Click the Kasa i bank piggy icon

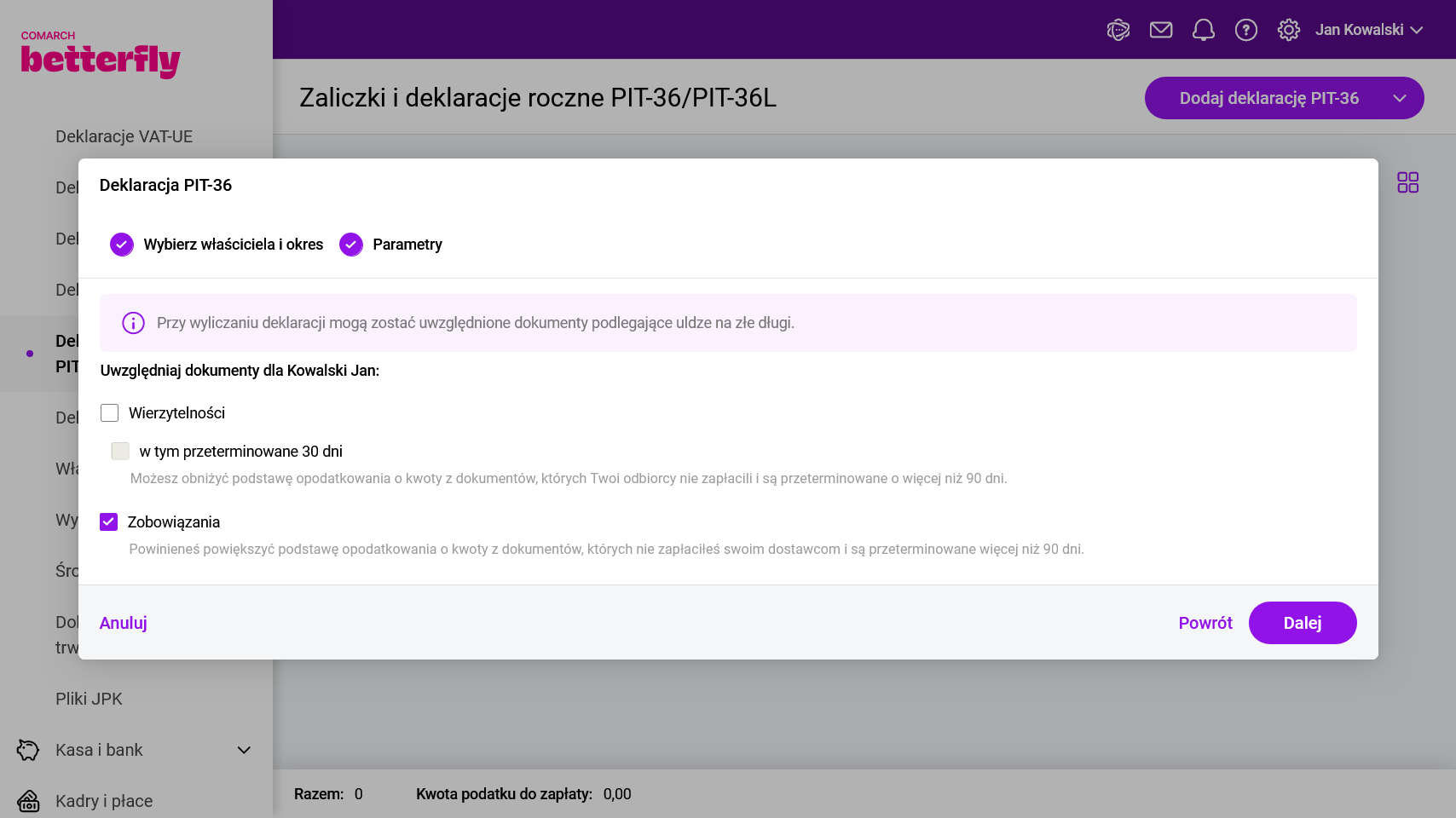click(28, 750)
